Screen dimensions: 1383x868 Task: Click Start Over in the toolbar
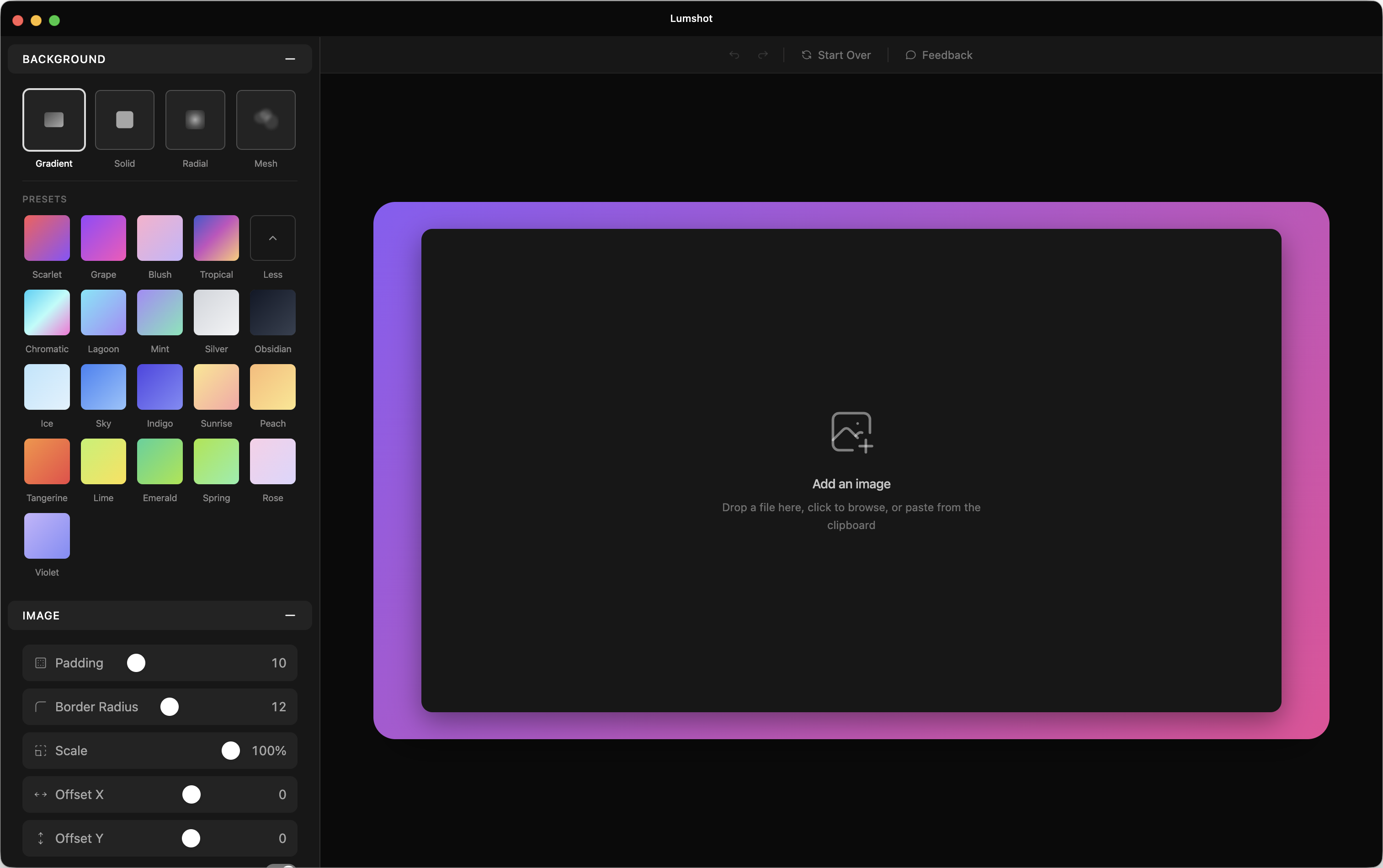[836, 55]
